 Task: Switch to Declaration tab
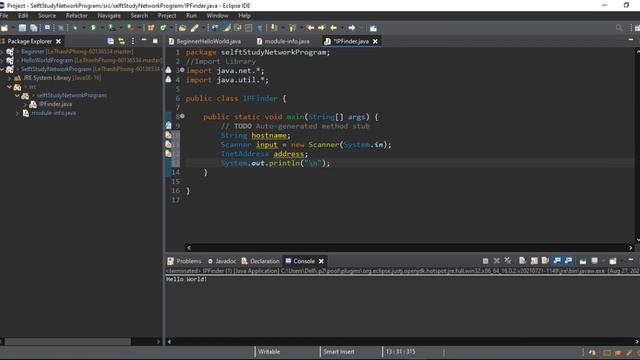pyautogui.click(x=260, y=261)
